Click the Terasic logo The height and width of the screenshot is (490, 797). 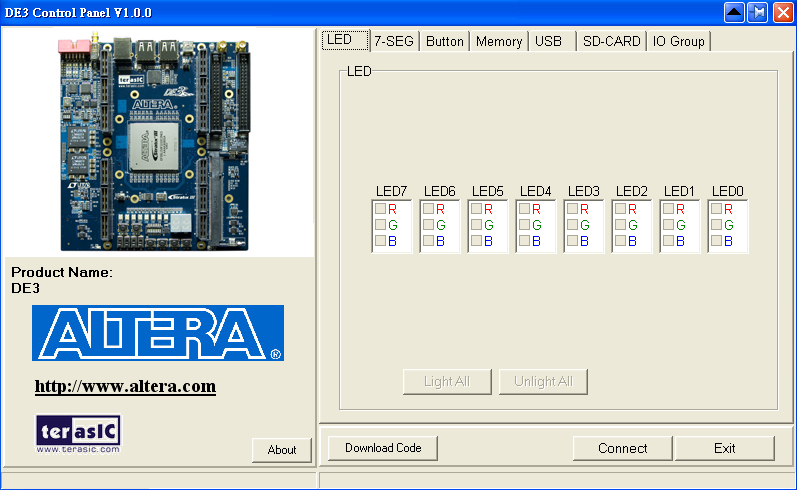(78, 434)
